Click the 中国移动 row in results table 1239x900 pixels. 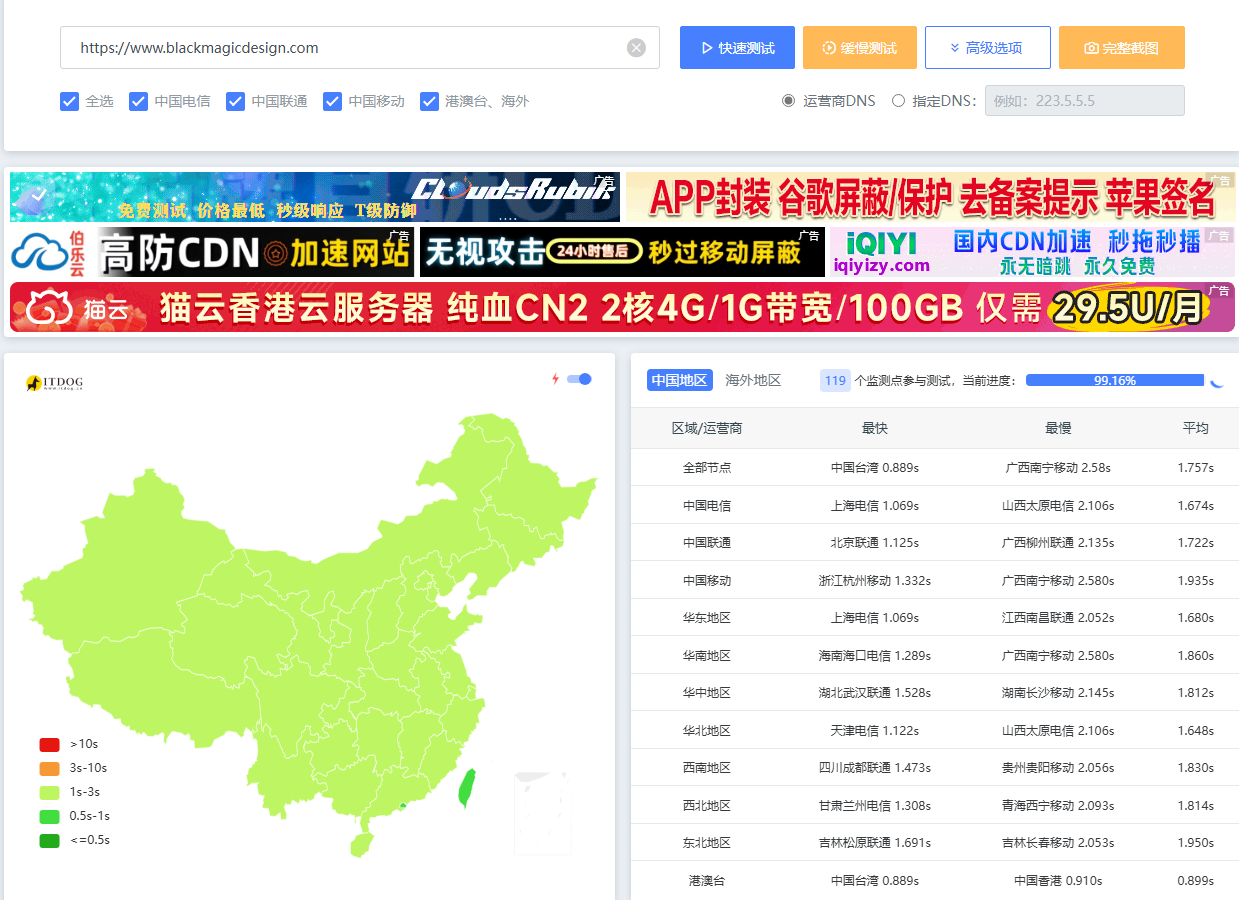pyautogui.click(x=935, y=580)
